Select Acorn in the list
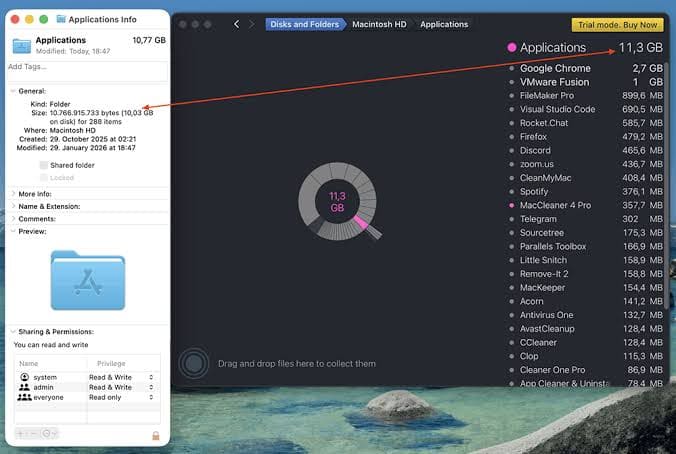This screenshot has height=454, width=676. (x=586, y=301)
